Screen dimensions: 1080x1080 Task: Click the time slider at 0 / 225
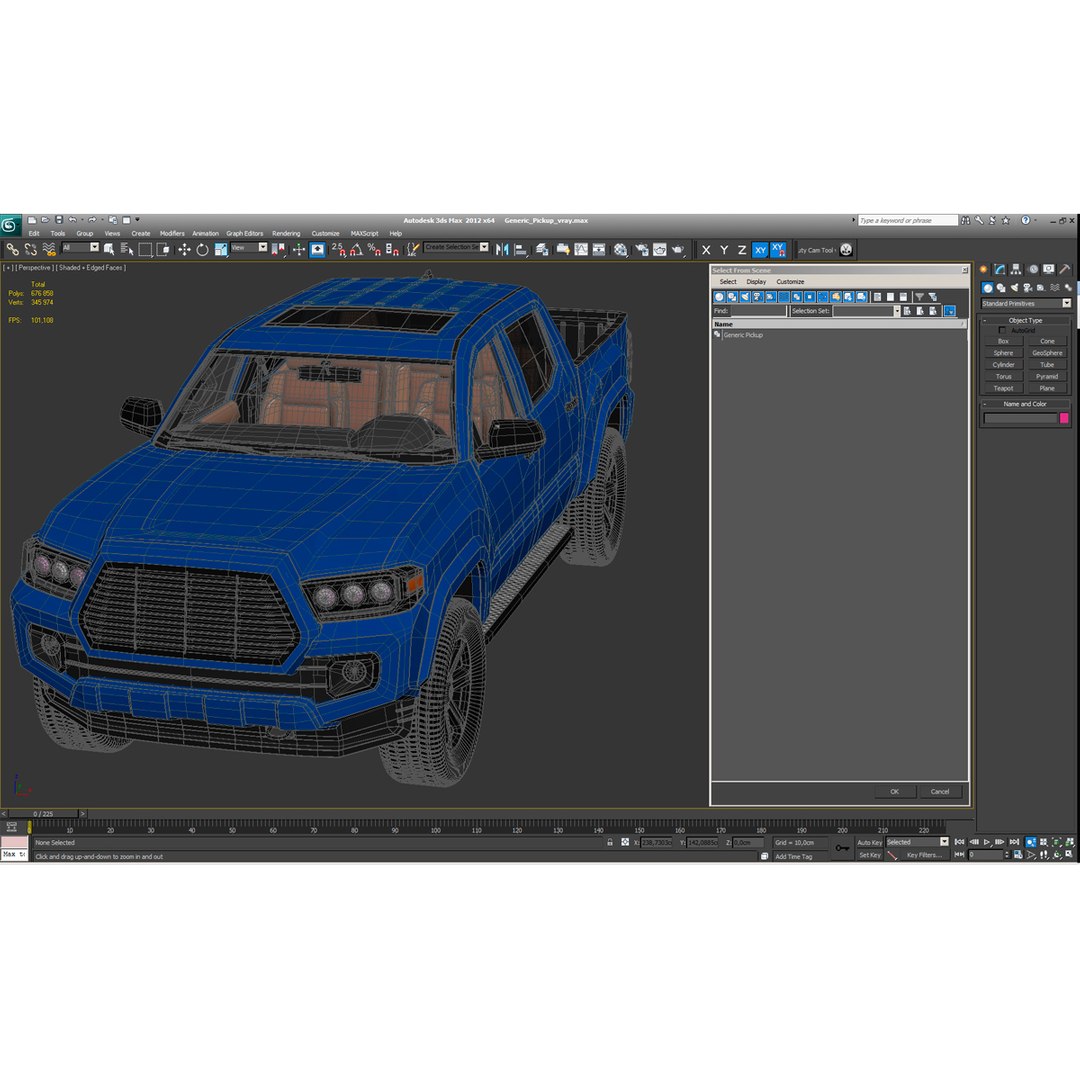[x=43, y=813]
